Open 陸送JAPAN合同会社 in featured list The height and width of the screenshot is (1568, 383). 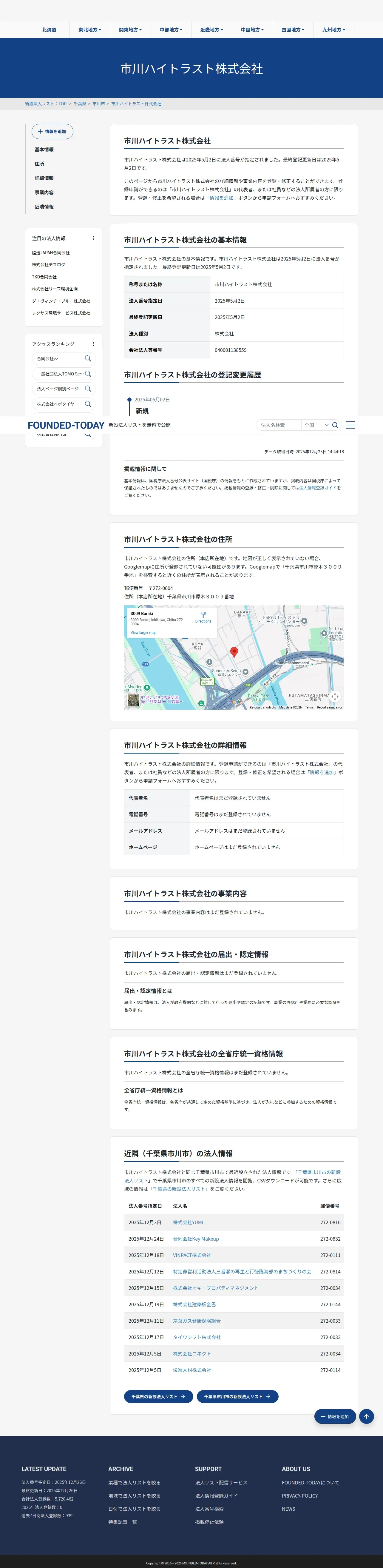tap(51, 252)
